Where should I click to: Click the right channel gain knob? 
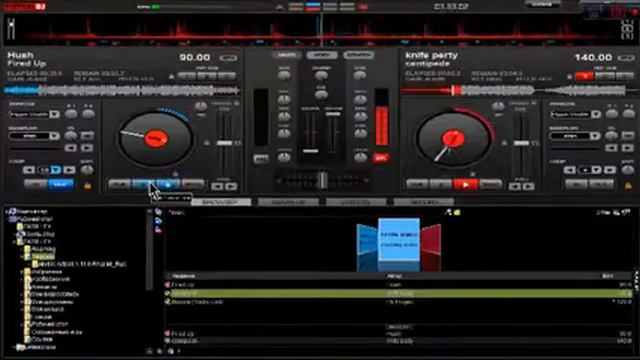coord(360,76)
